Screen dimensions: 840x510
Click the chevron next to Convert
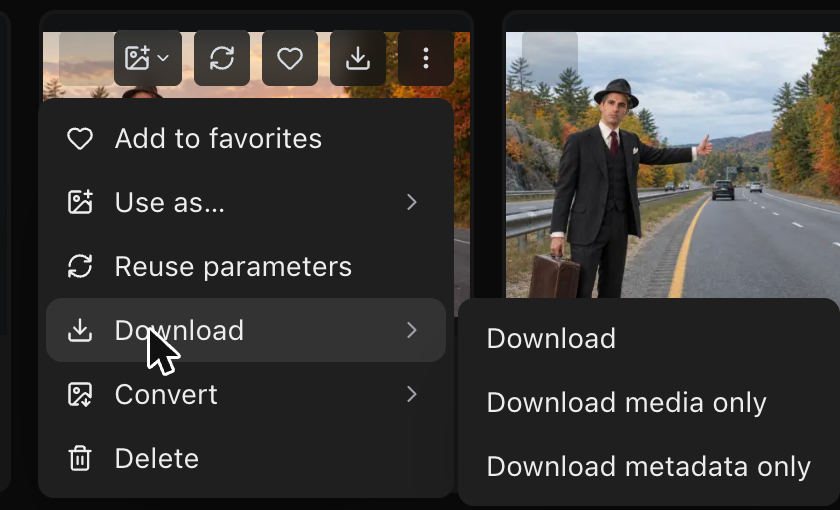(x=411, y=394)
